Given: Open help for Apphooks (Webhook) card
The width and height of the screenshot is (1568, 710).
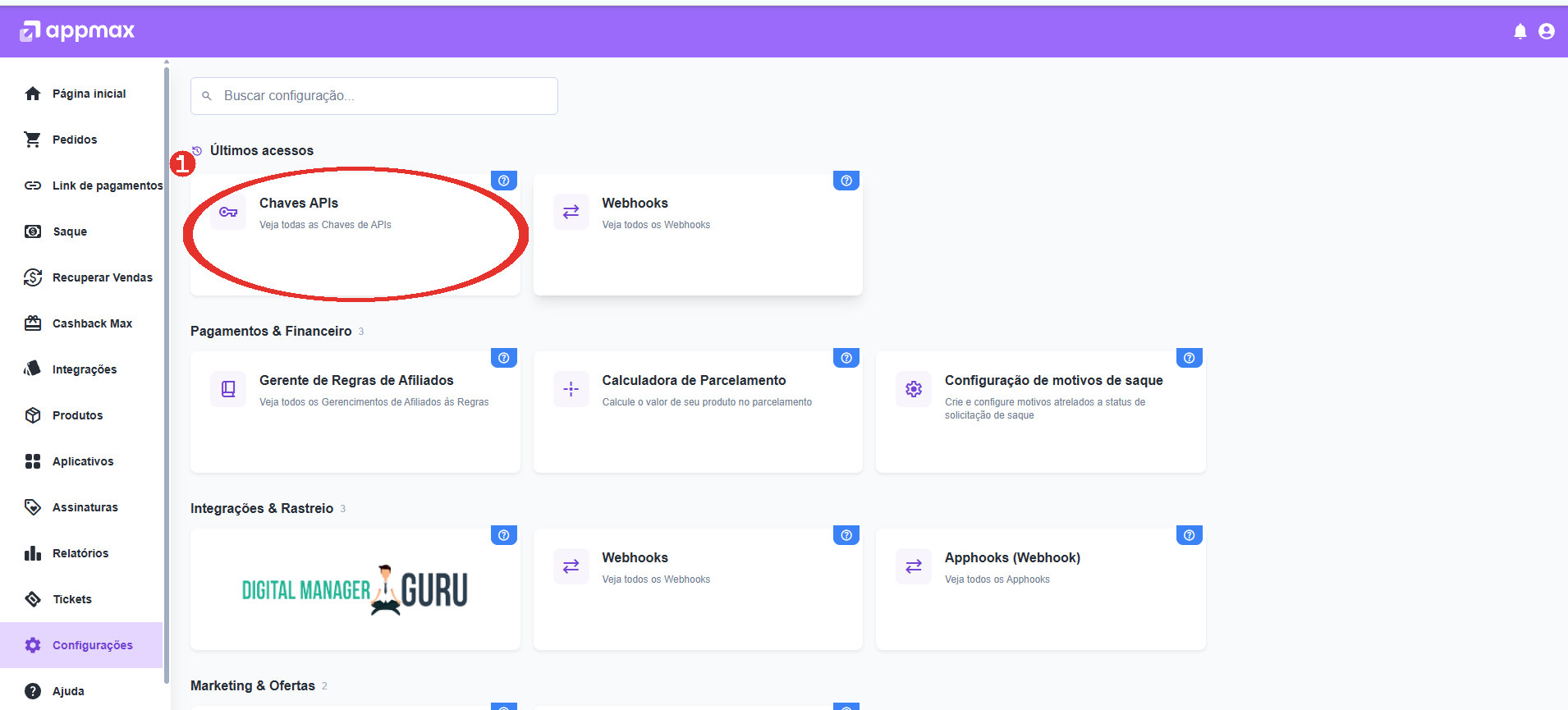Looking at the screenshot, I should (x=1190, y=535).
